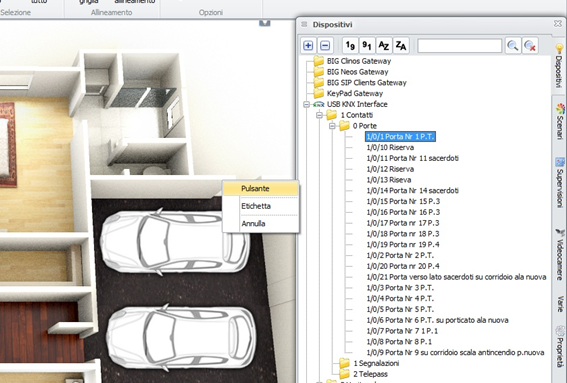567x383 pixels.
Task: Open the Scenari side tab
Action: click(560, 122)
